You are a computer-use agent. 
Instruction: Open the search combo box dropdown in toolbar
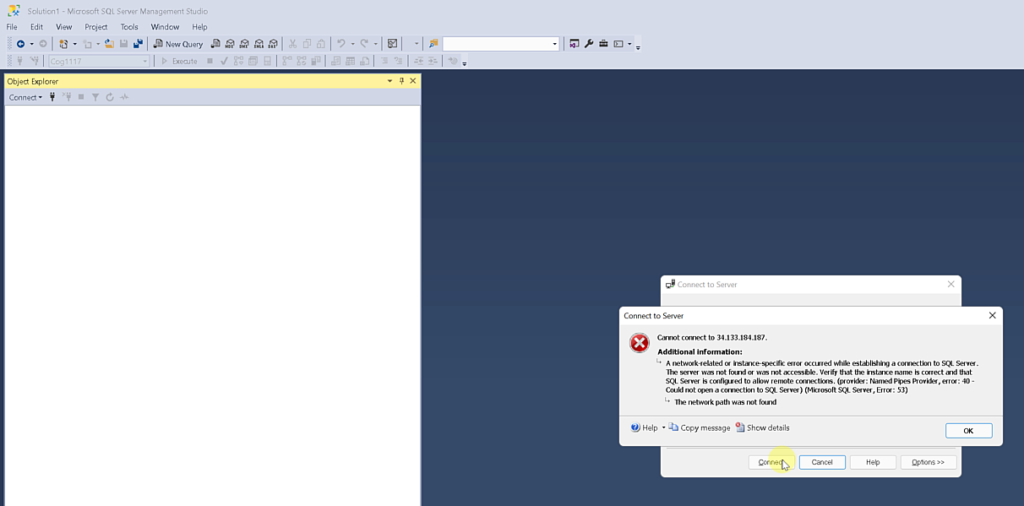click(555, 44)
